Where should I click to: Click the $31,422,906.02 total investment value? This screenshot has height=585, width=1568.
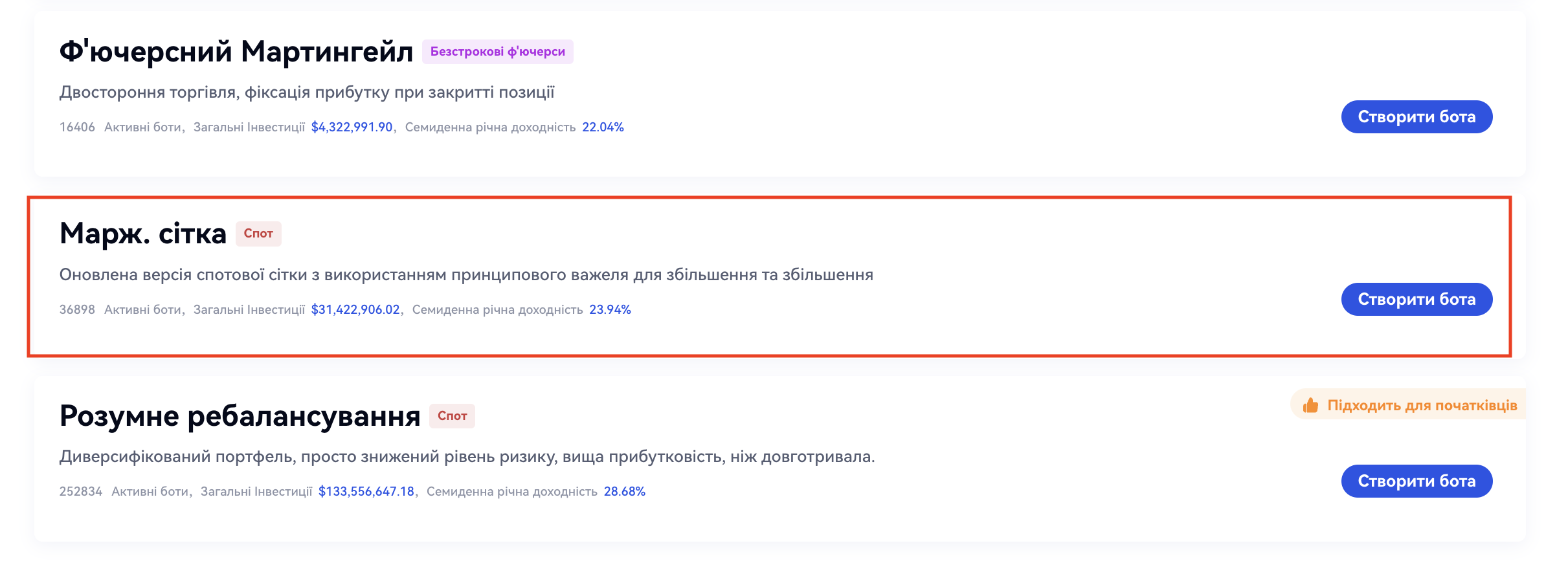[355, 310]
